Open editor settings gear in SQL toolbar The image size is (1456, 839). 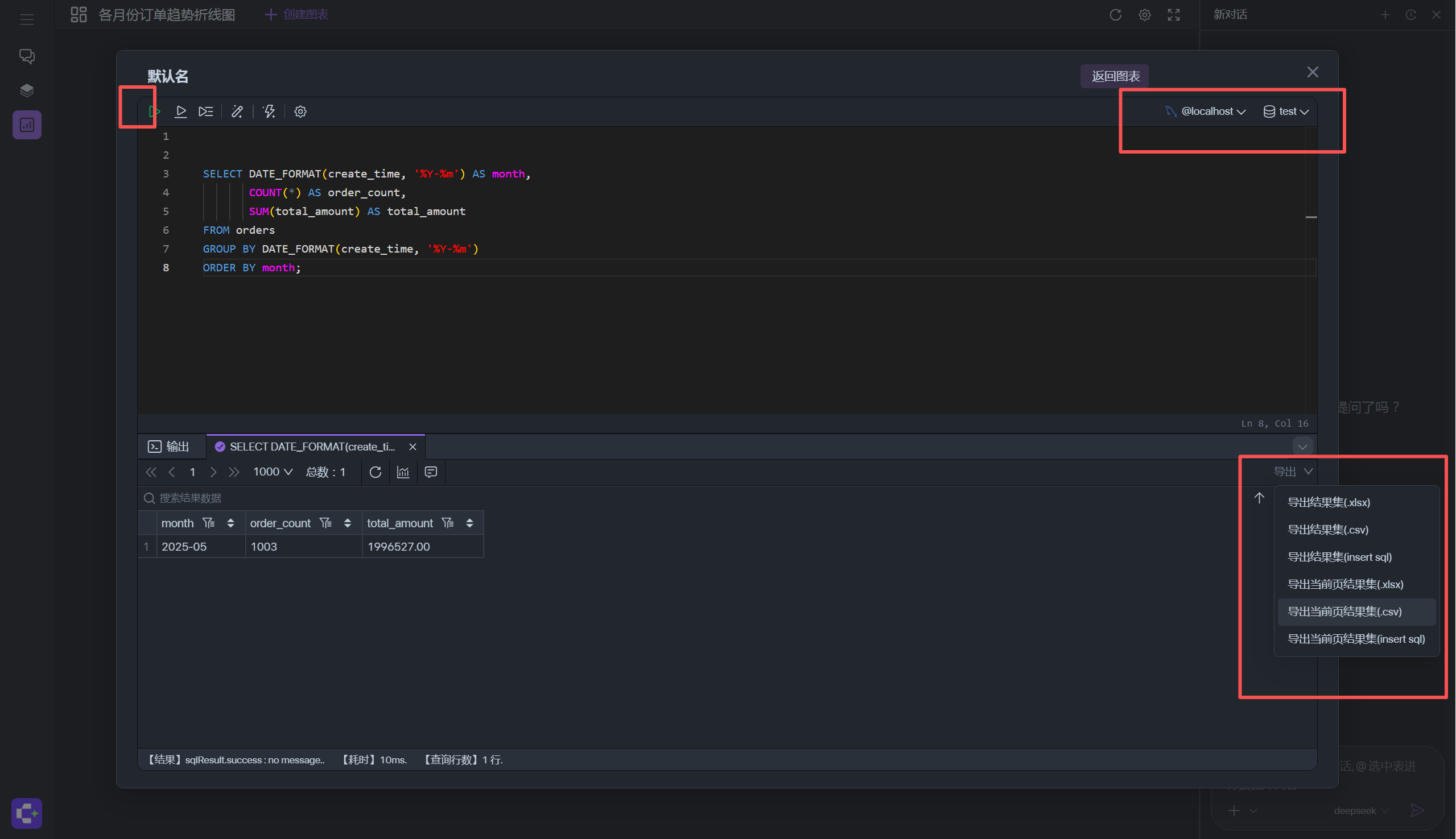click(x=300, y=111)
